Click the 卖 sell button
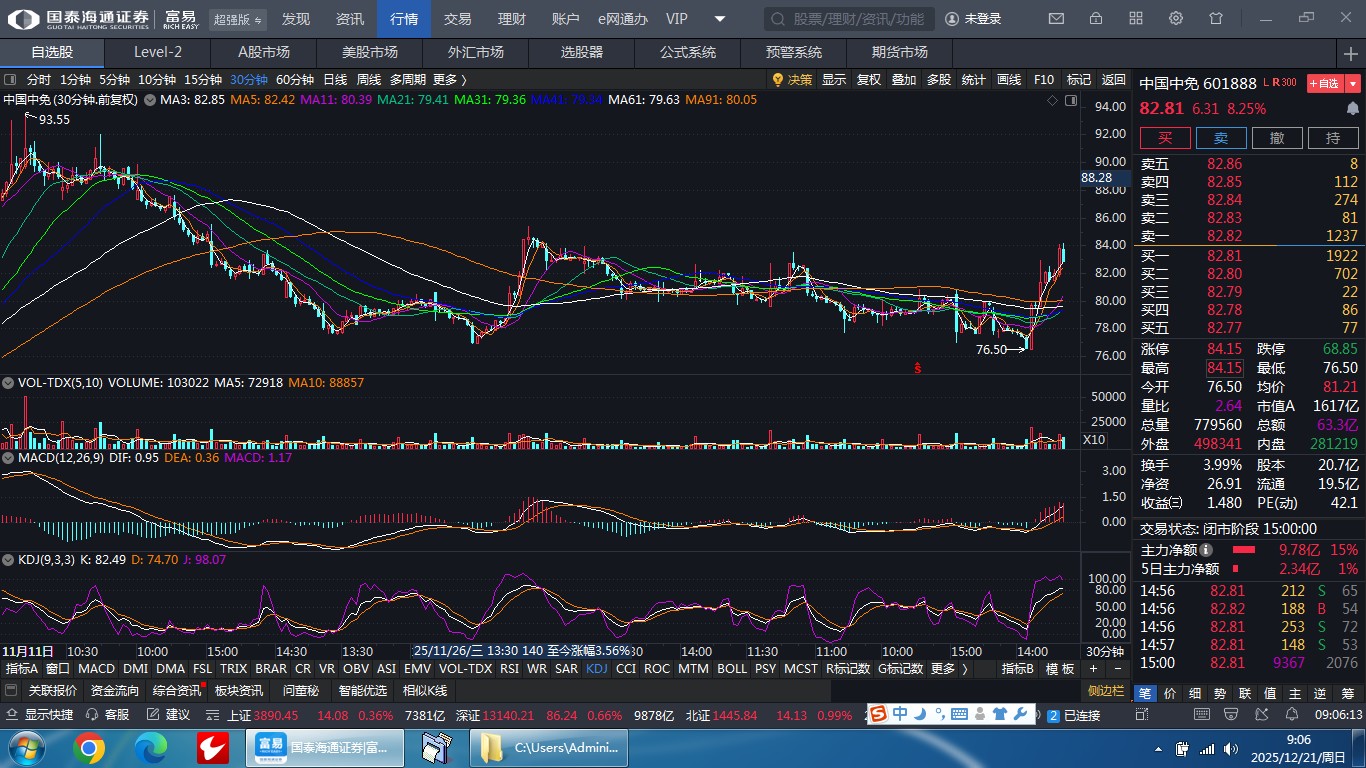Screen dimensions: 1366x768 pyautogui.click(x=1221, y=138)
